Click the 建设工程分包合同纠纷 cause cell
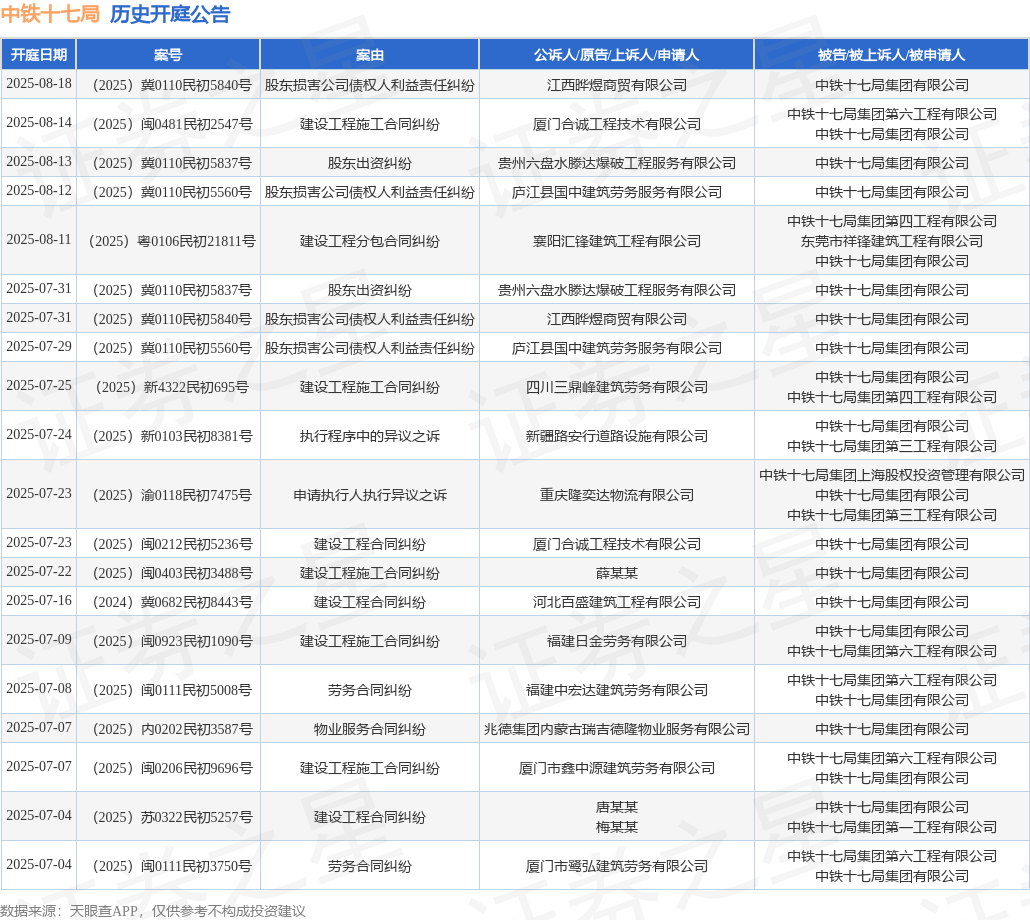The height and width of the screenshot is (920, 1030). (x=370, y=241)
